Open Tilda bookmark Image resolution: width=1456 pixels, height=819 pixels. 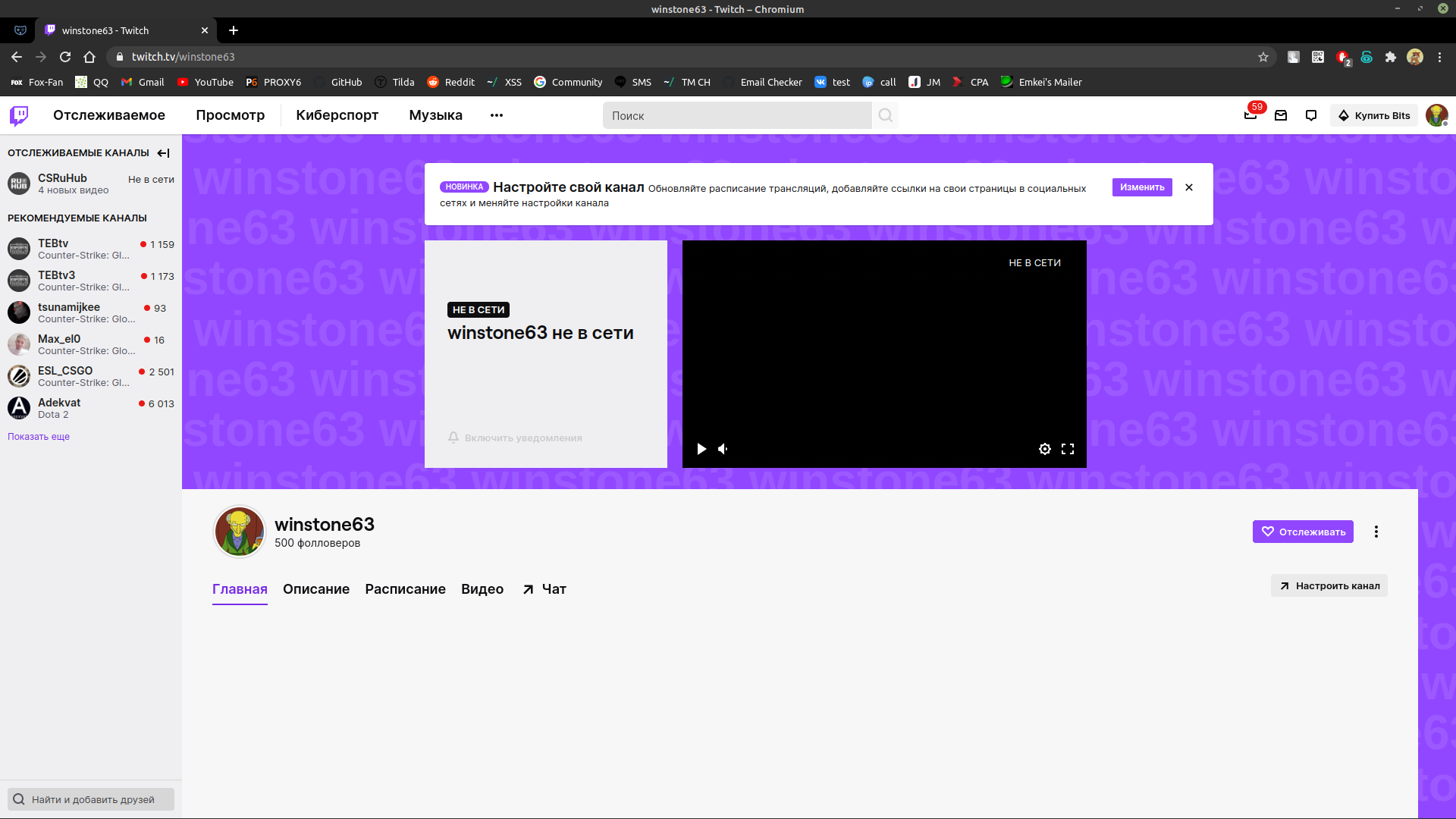point(395,82)
